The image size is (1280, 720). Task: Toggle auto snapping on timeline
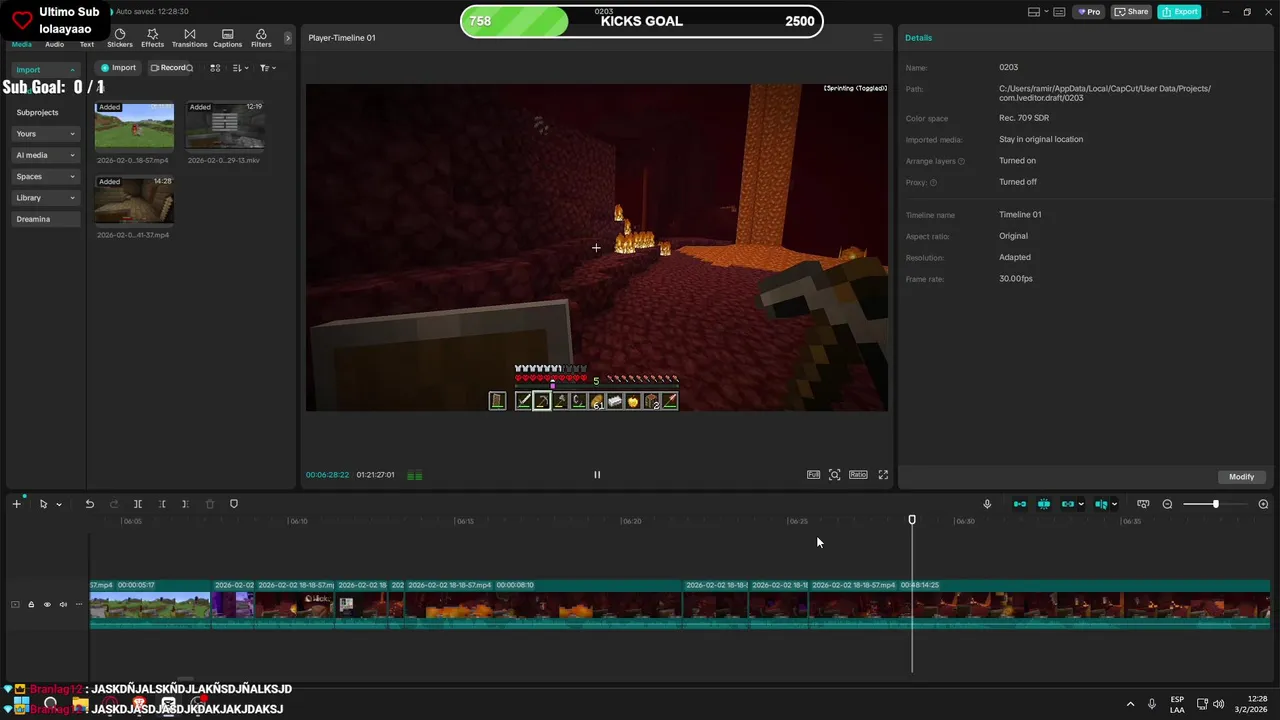click(1044, 504)
